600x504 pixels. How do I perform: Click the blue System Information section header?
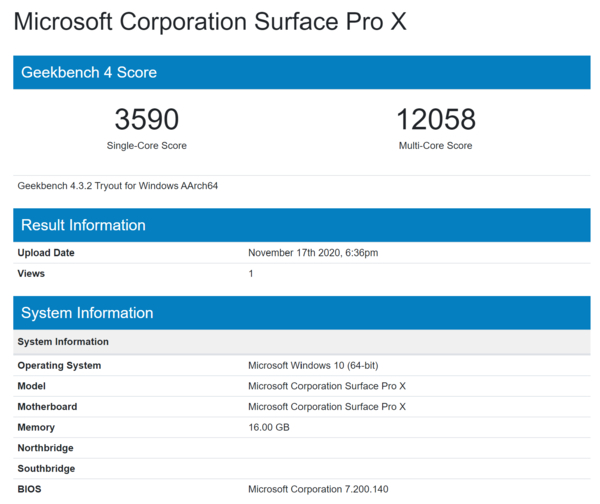301,313
